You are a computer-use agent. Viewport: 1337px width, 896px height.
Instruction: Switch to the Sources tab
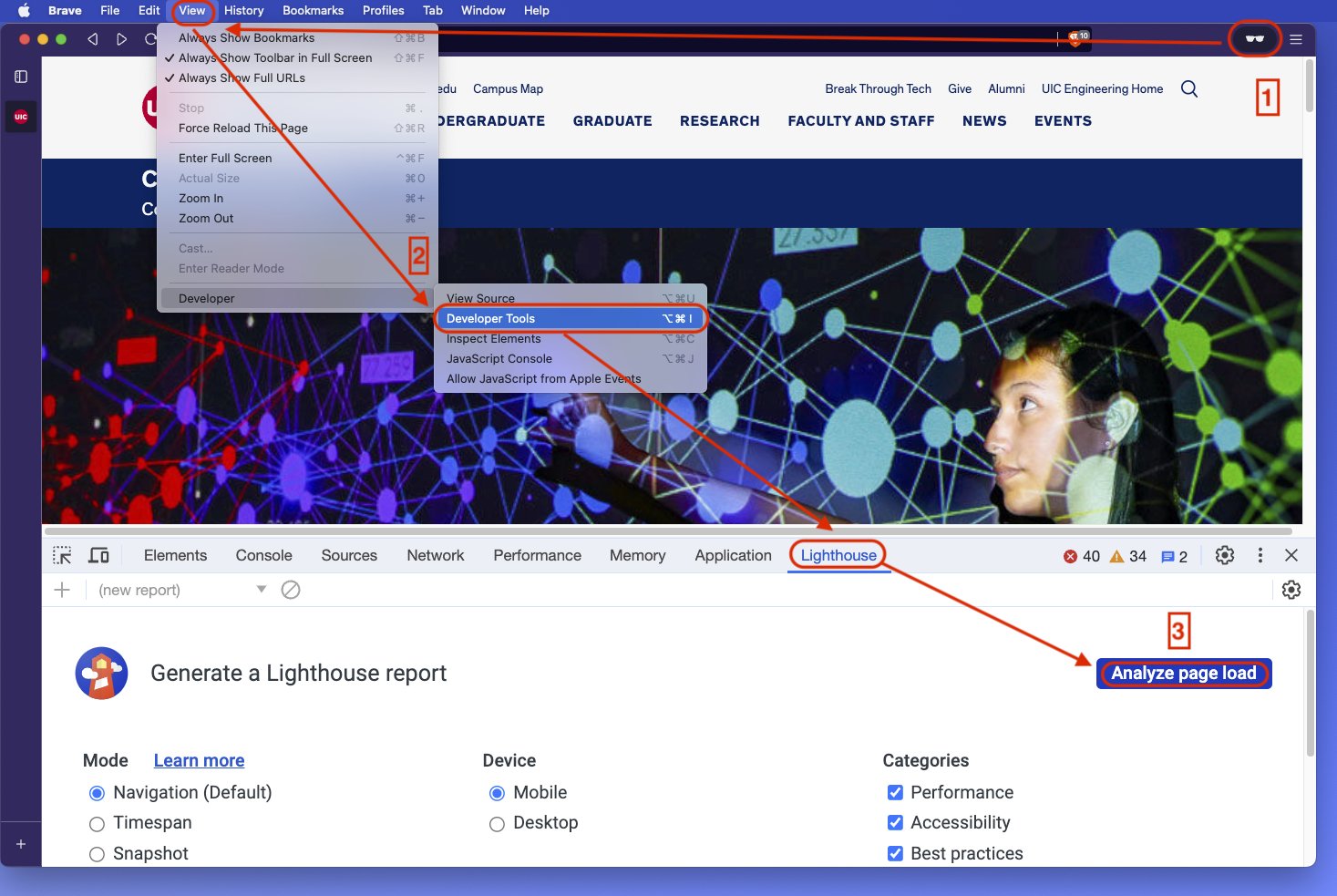click(349, 555)
